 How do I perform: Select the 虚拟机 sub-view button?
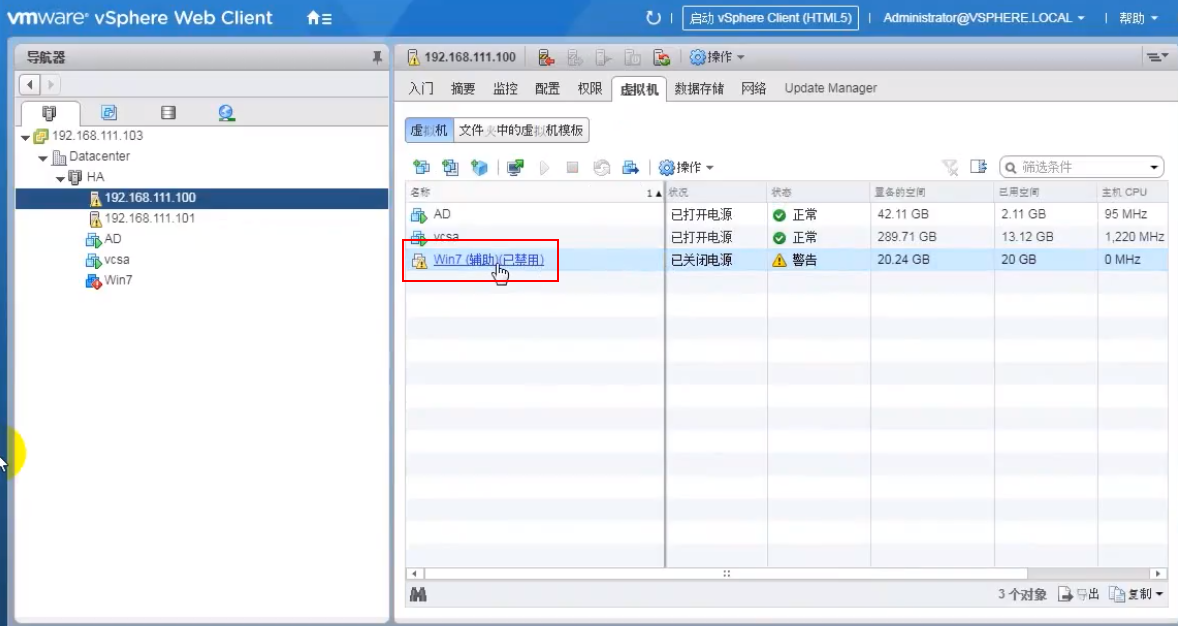(x=429, y=130)
